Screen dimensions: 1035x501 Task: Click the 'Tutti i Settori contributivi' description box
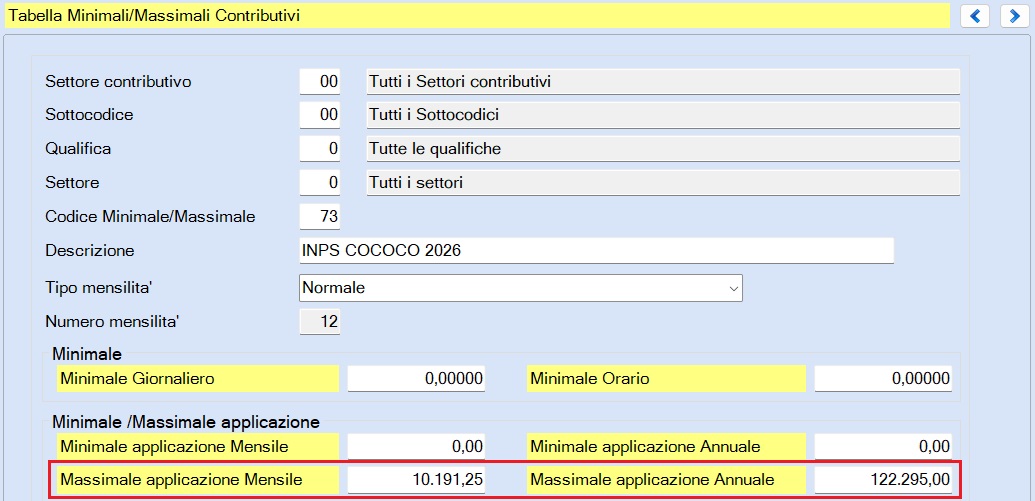663,82
